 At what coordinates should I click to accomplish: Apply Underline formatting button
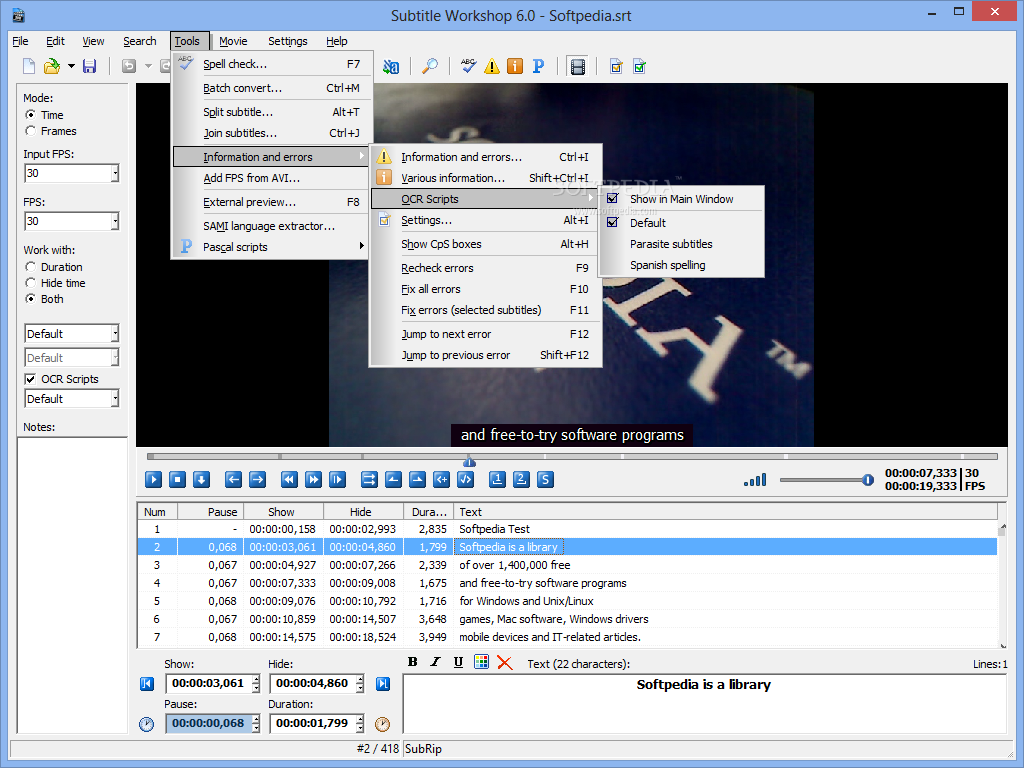(458, 662)
